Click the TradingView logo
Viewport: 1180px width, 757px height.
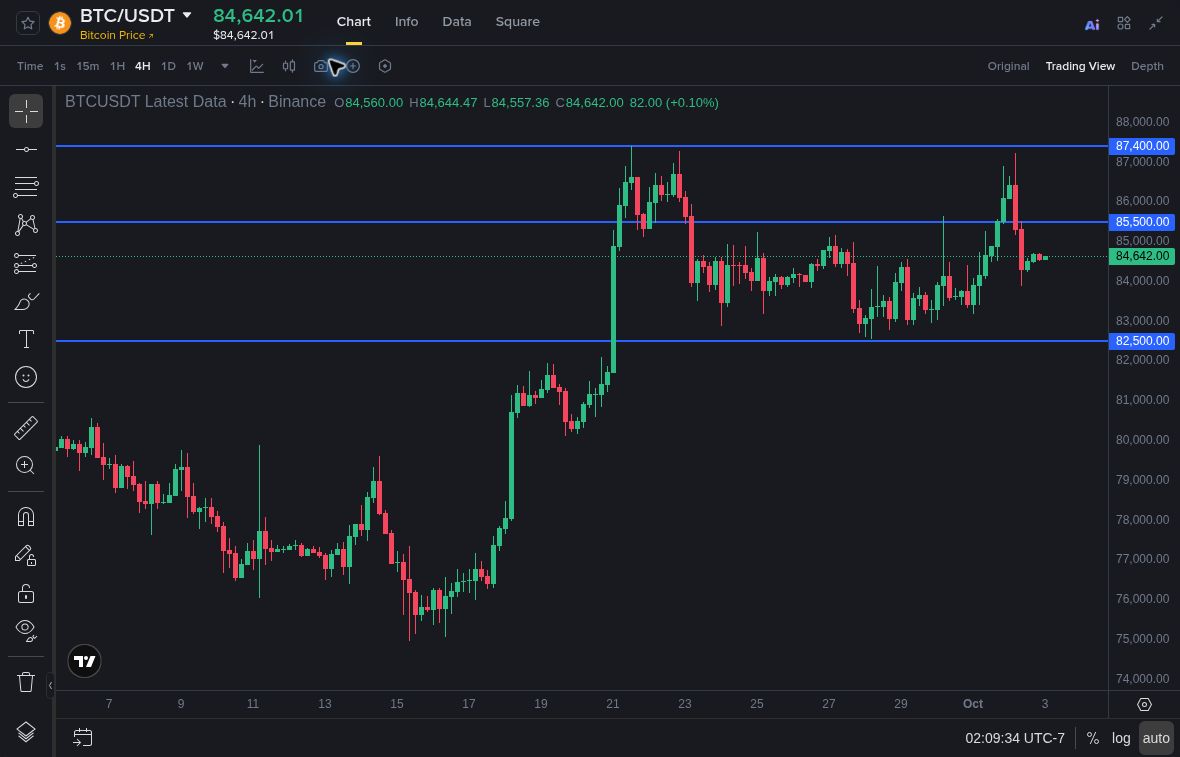[x=84, y=661]
